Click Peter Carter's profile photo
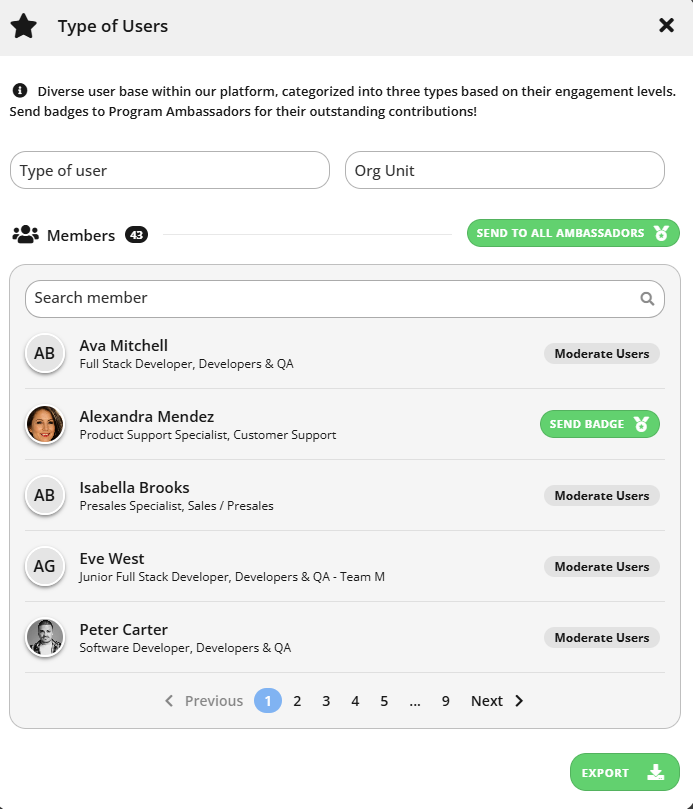The height and width of the screenshot is (809, 693). click(45, 637)
